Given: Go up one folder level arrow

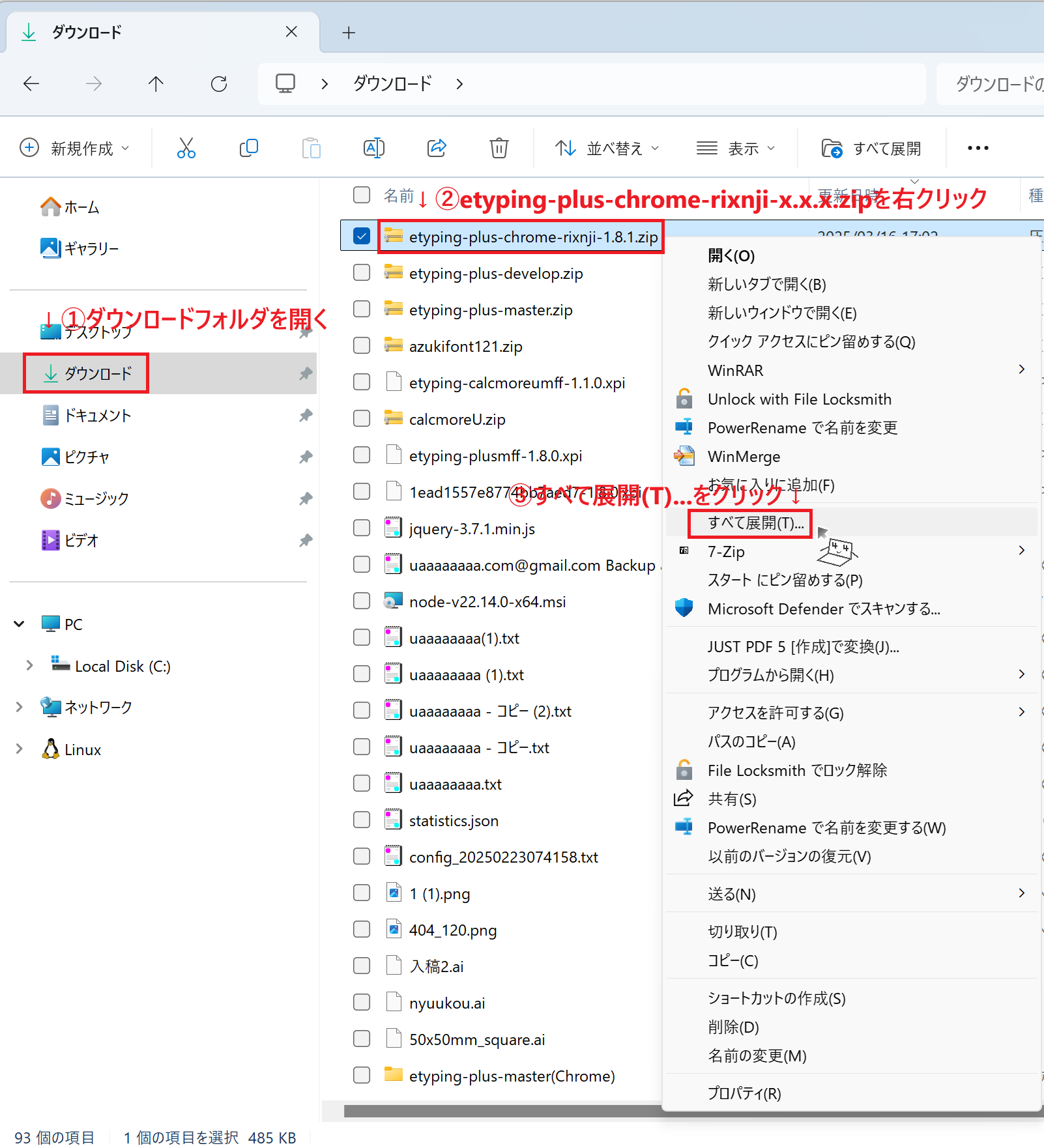Looking at the screenshot, I should [x=156, y=83].
